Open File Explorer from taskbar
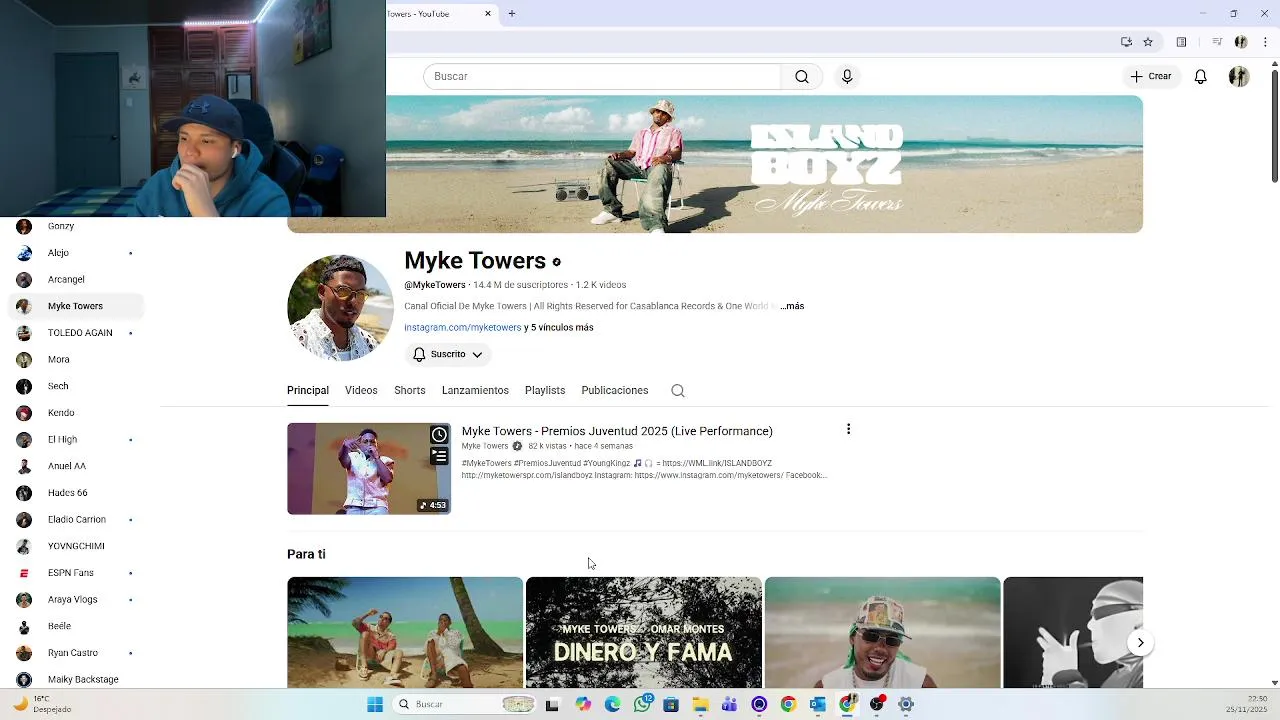The width and height of the screenshot is (1280, 720). tap(700, 704)
